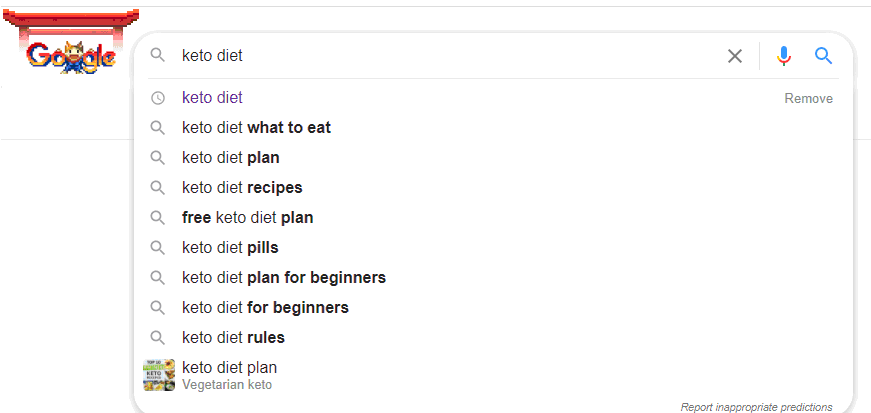The image size is (871, 413).
Task: Select suggestion 'keto diet what to eat'
Action: click(256, 128)
